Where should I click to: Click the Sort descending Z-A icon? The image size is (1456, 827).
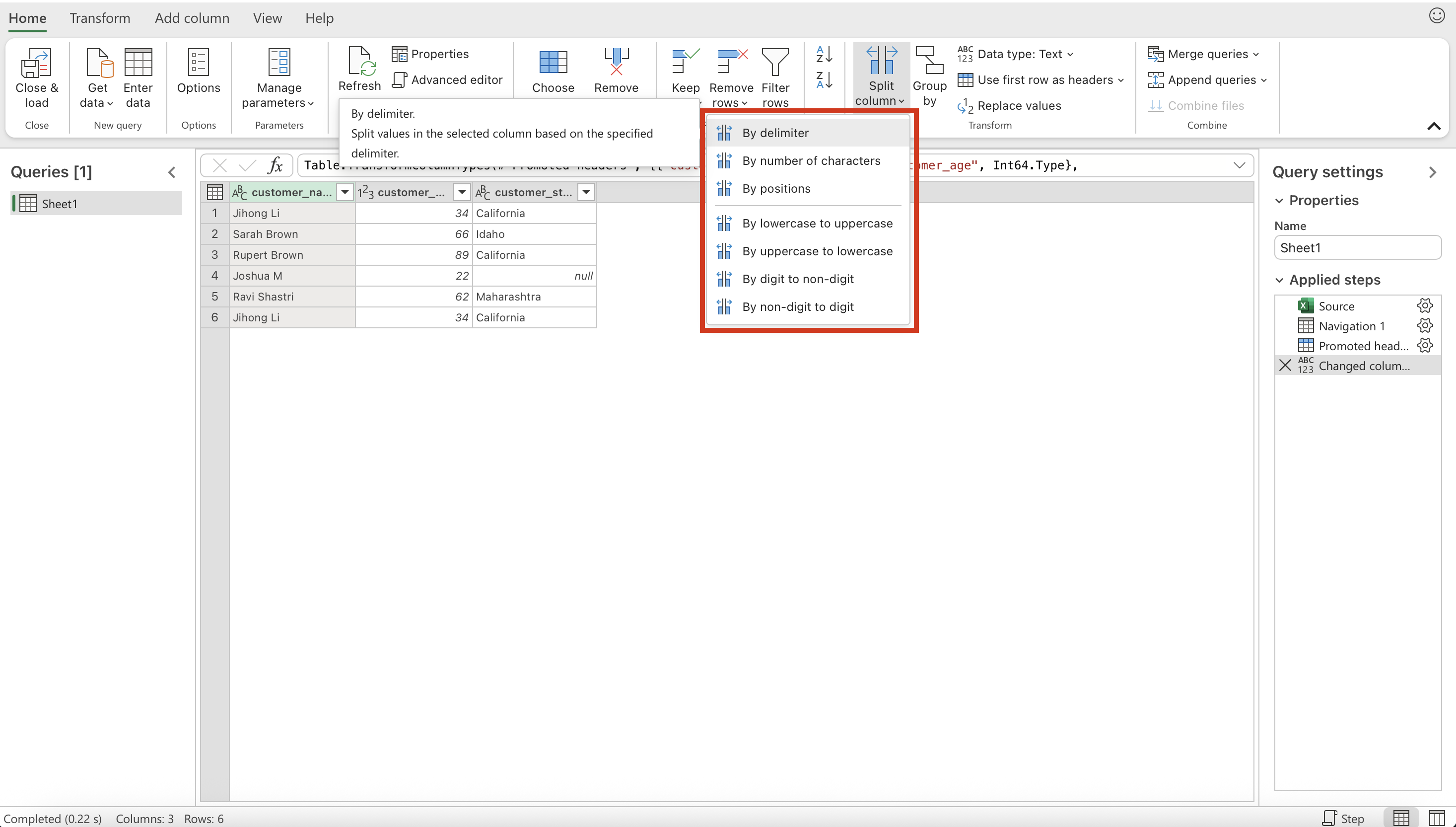coord(824,80)
